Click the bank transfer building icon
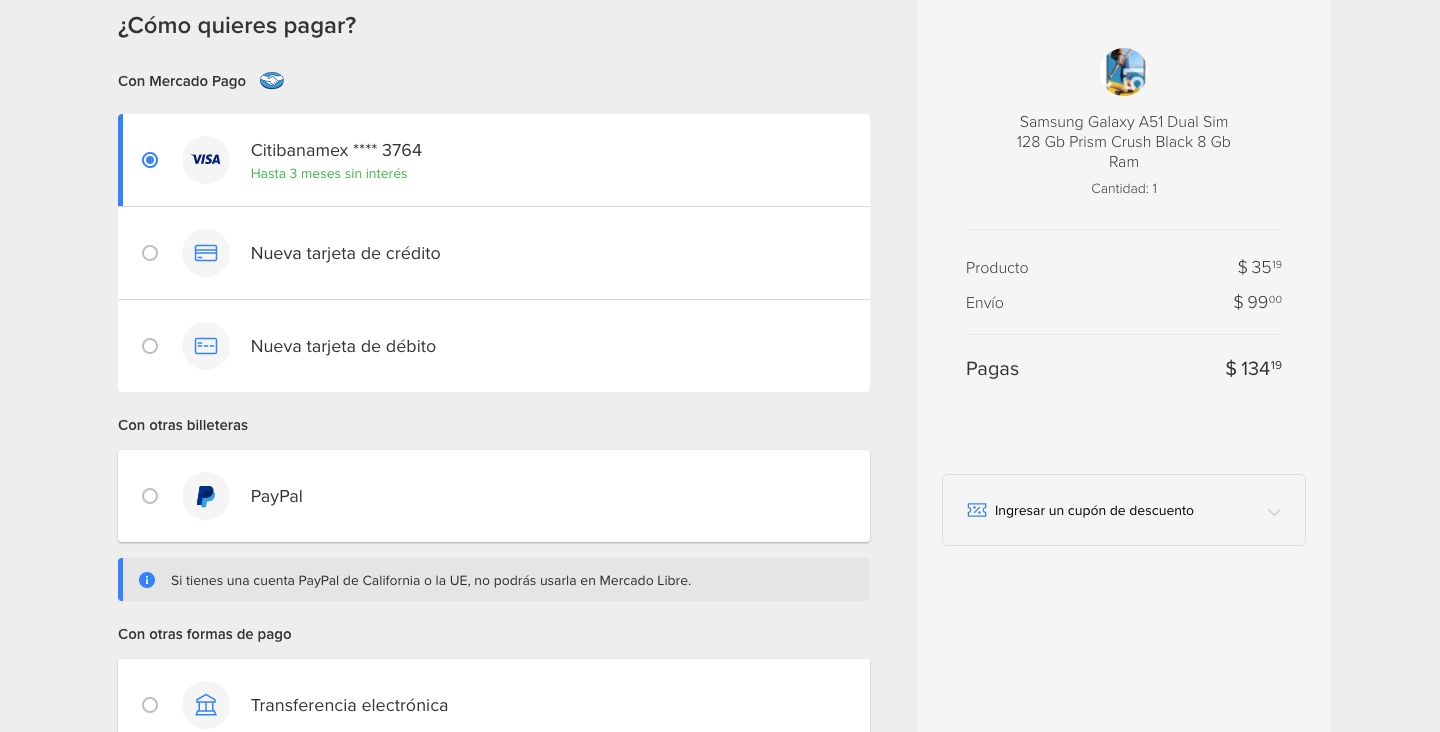 click(206, 705)
